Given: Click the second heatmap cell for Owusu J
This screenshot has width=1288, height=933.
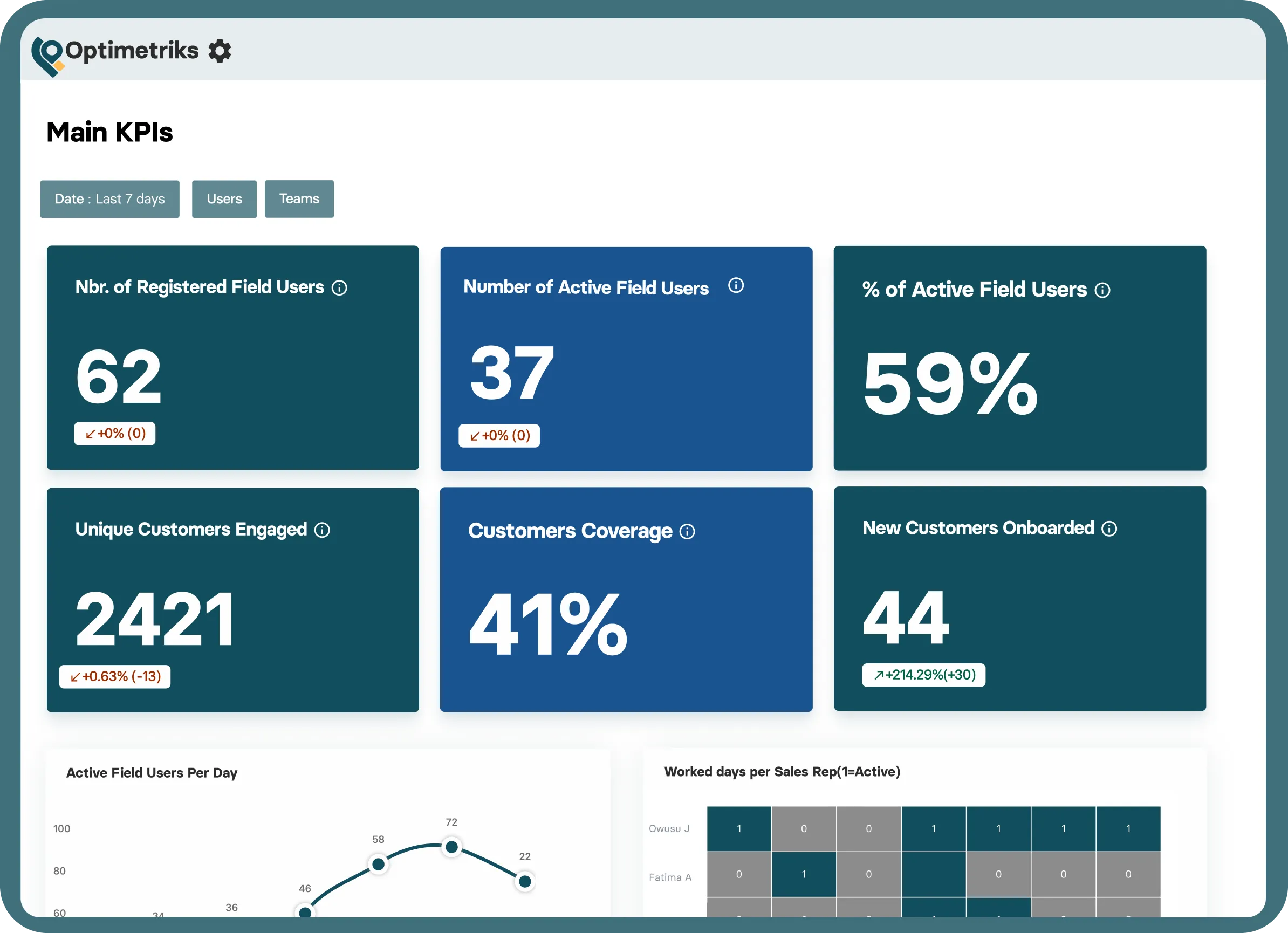Looking at the screenshot, I should click(x=804, y=828).
